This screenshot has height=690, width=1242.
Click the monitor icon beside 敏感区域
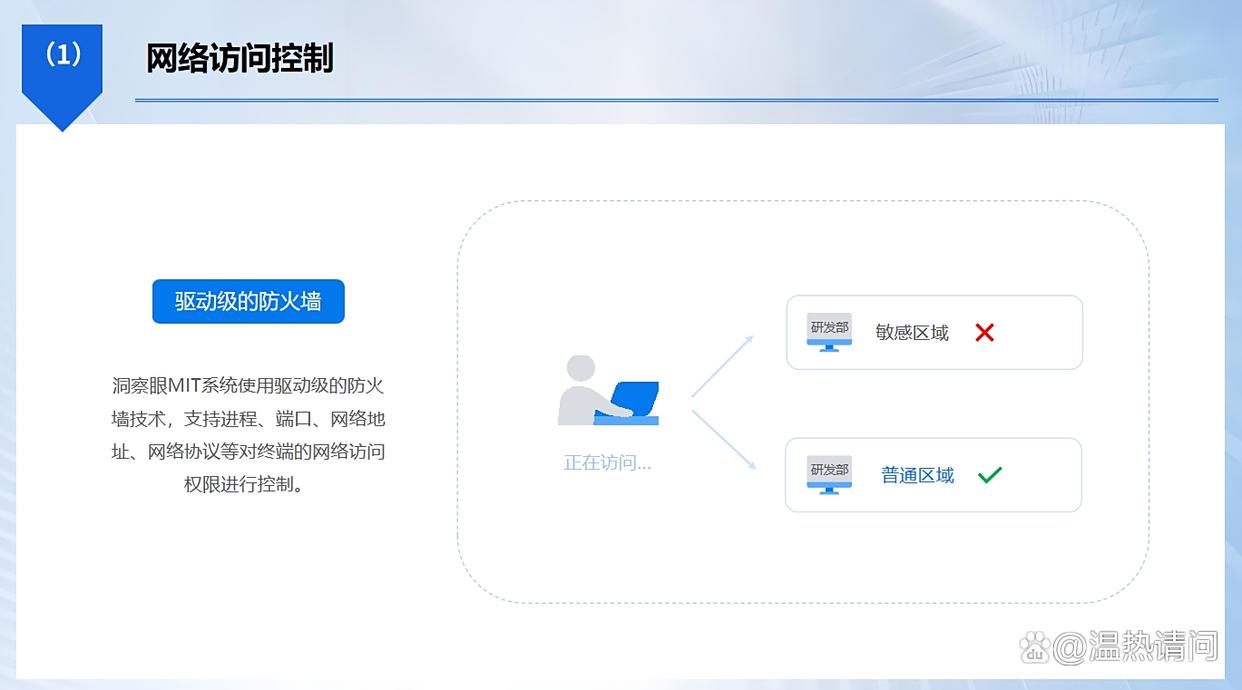(x=829, y=332)
